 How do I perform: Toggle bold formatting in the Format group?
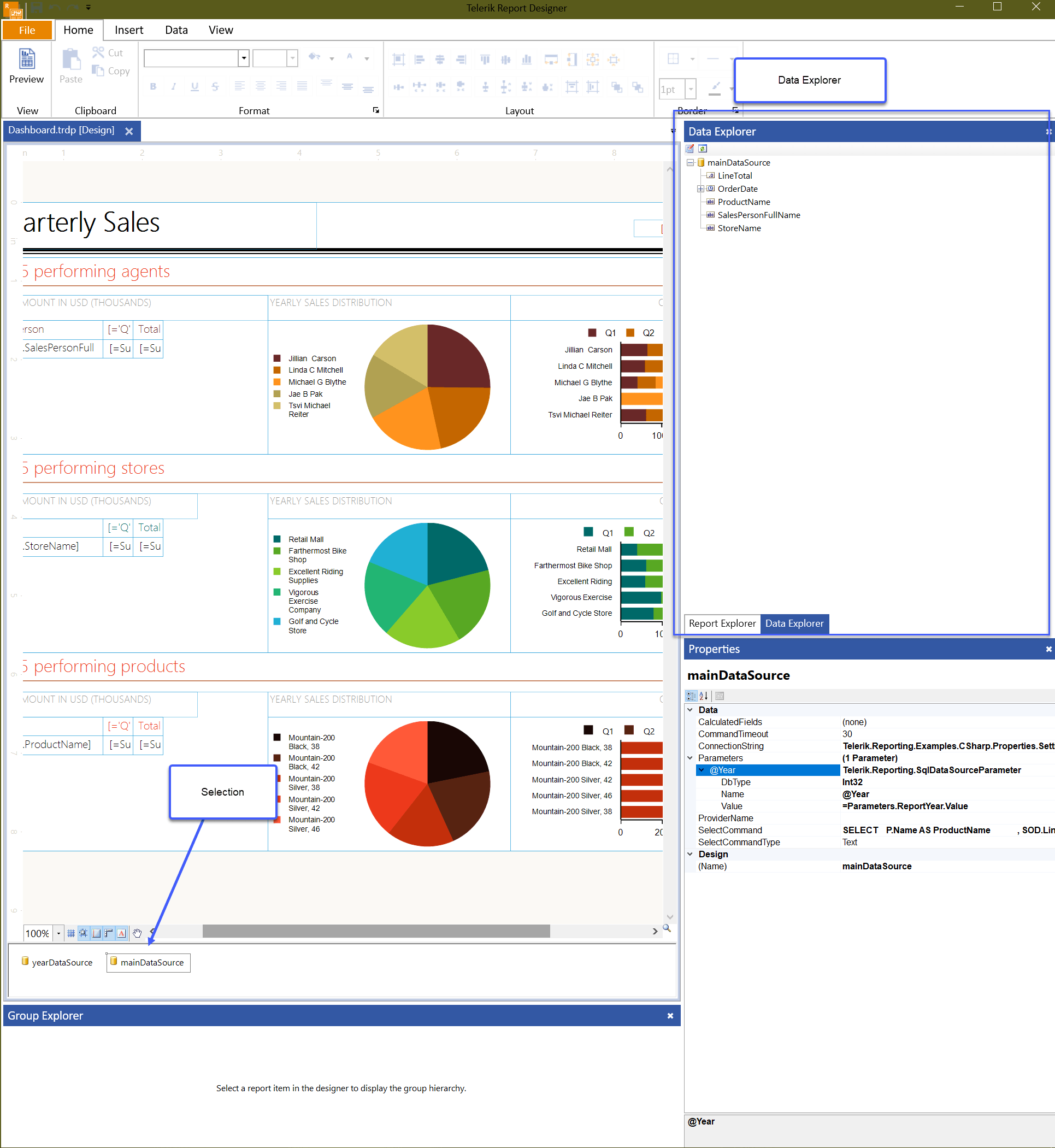pyautogui.click(x=152, y=86)
